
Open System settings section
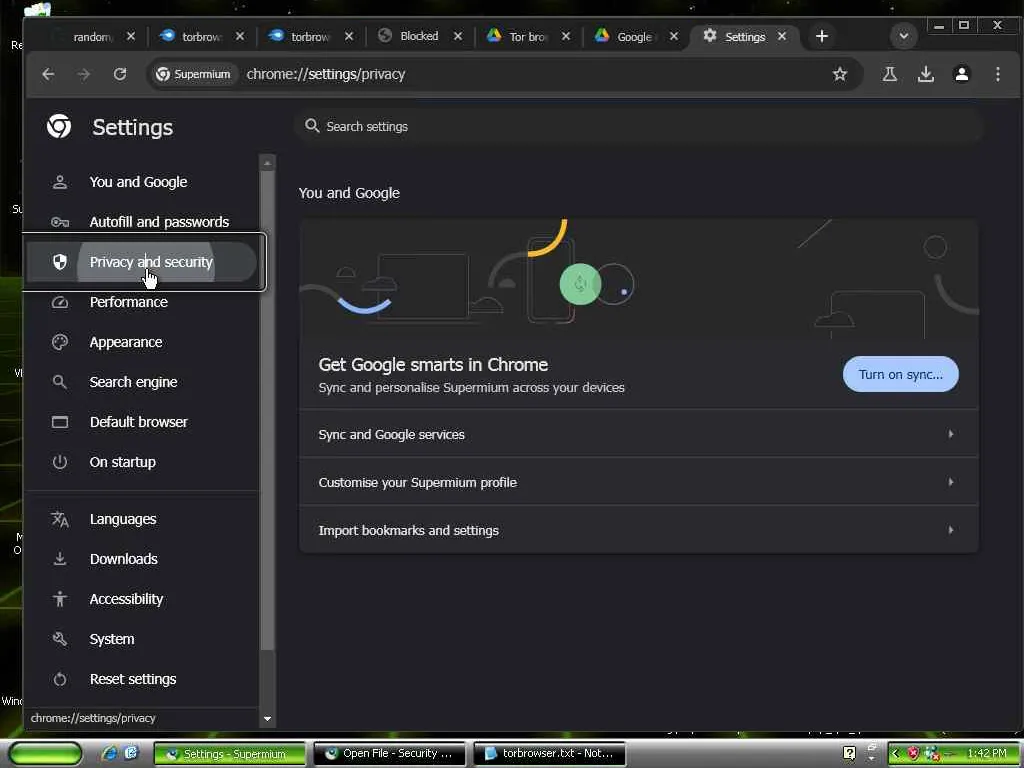tap(112, 639)
